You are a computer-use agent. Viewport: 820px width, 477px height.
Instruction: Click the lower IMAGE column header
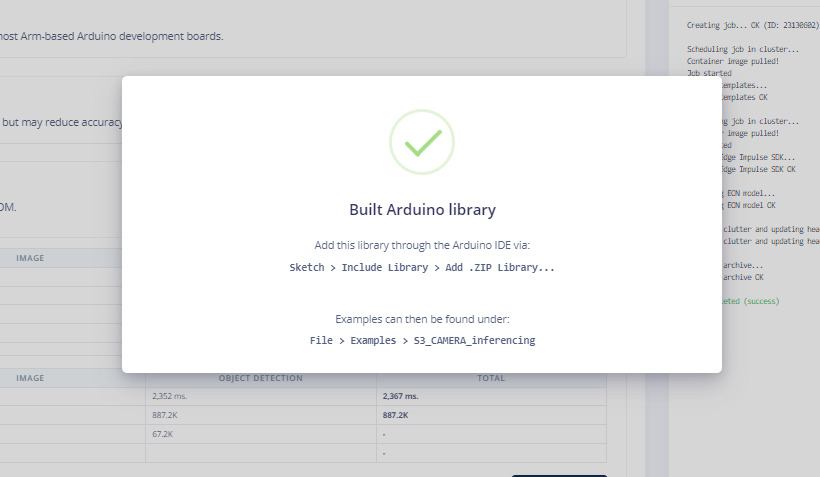coord(30,379)
